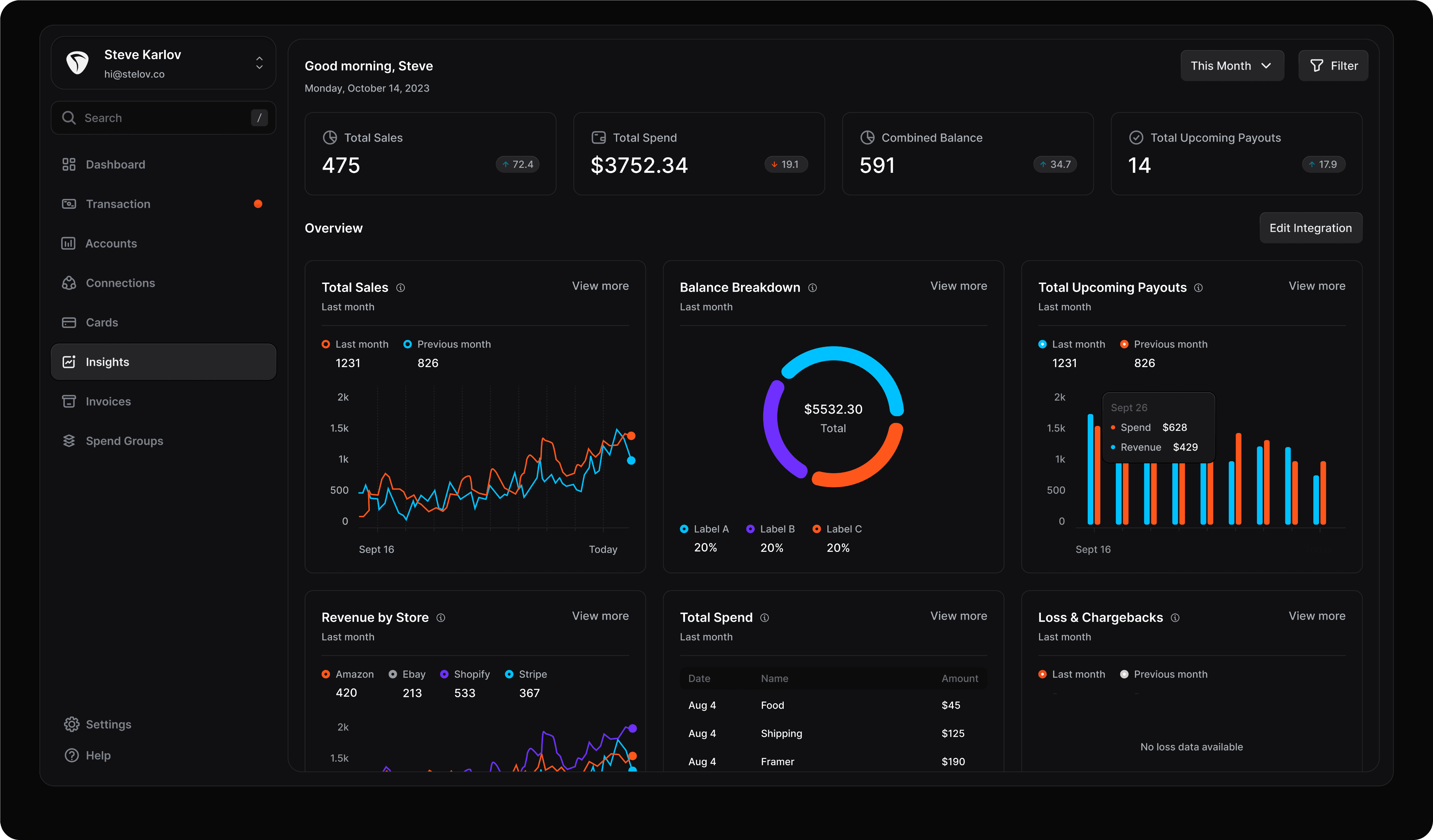Open the This Month period dropdown

(1232, 66)
